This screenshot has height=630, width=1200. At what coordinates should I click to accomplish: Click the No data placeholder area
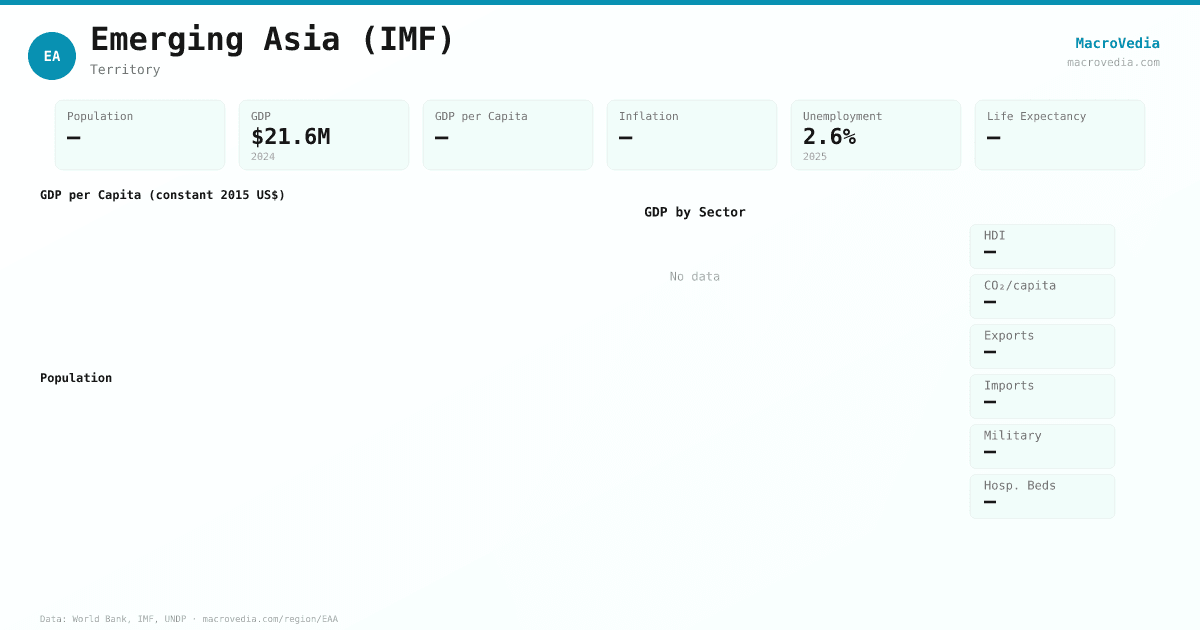(694, 276)
